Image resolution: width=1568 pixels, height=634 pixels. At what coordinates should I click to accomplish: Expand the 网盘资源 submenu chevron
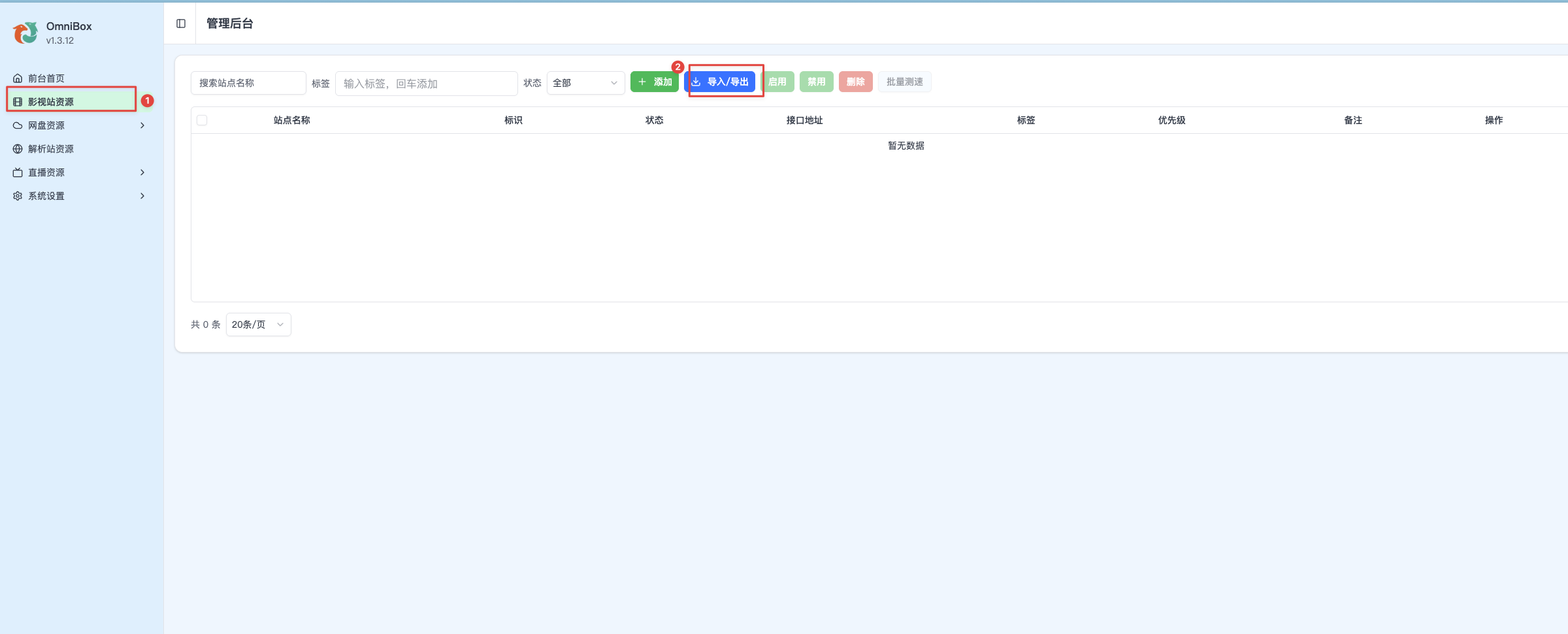(x=142, y=125)
